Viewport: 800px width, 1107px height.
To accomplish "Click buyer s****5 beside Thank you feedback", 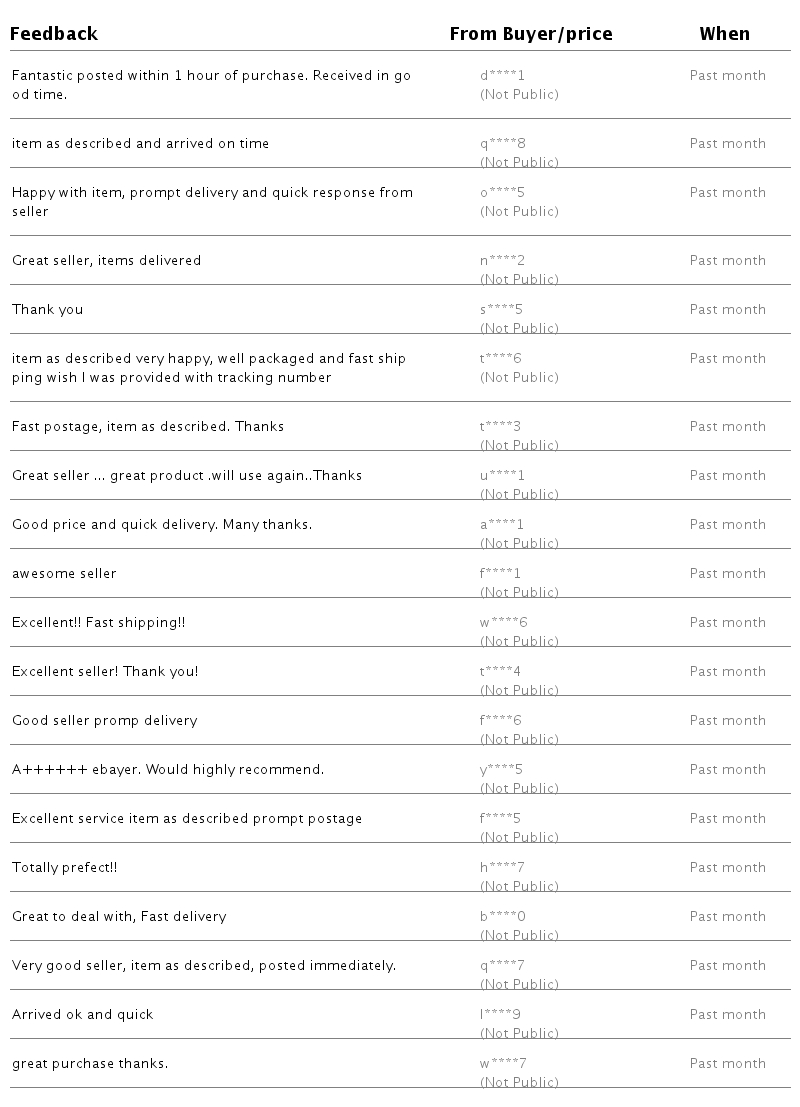I will pos(502,309).
